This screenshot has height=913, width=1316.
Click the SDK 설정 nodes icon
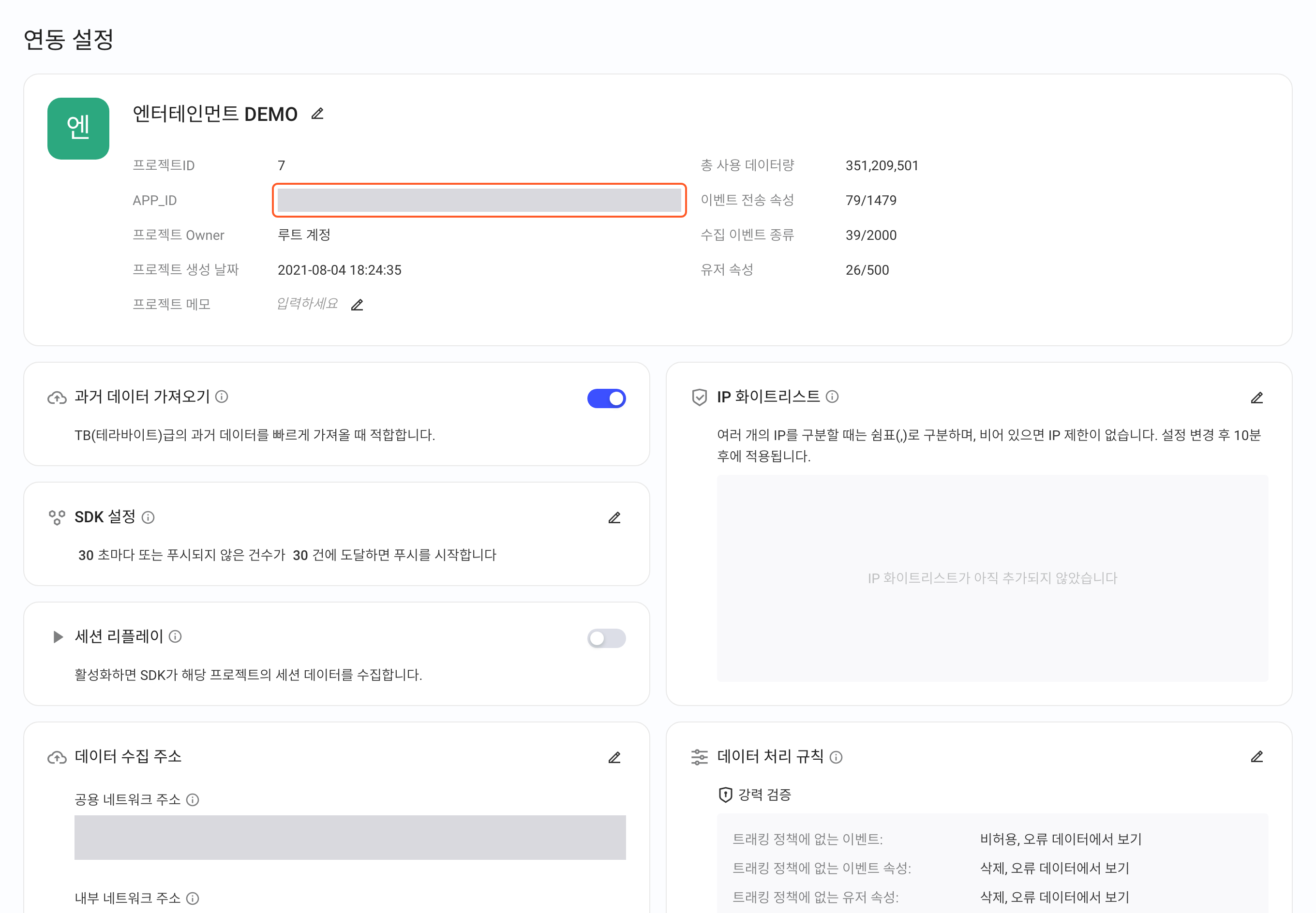(57, 518)
